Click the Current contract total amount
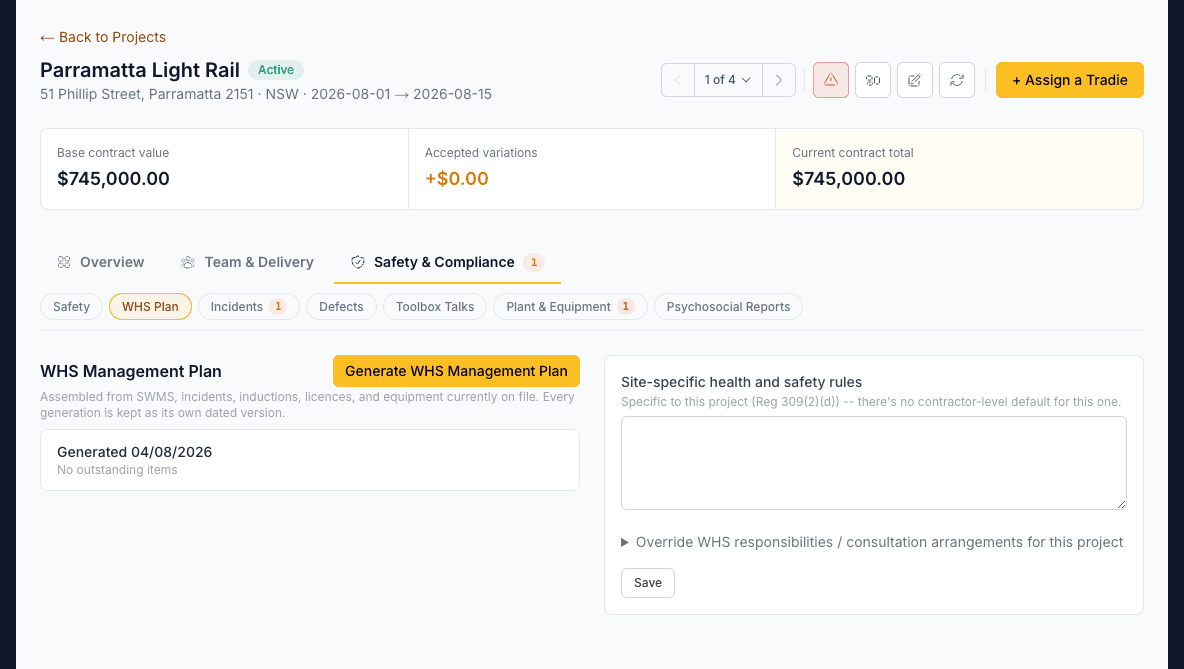1184x669 pixels. point(849,178)
